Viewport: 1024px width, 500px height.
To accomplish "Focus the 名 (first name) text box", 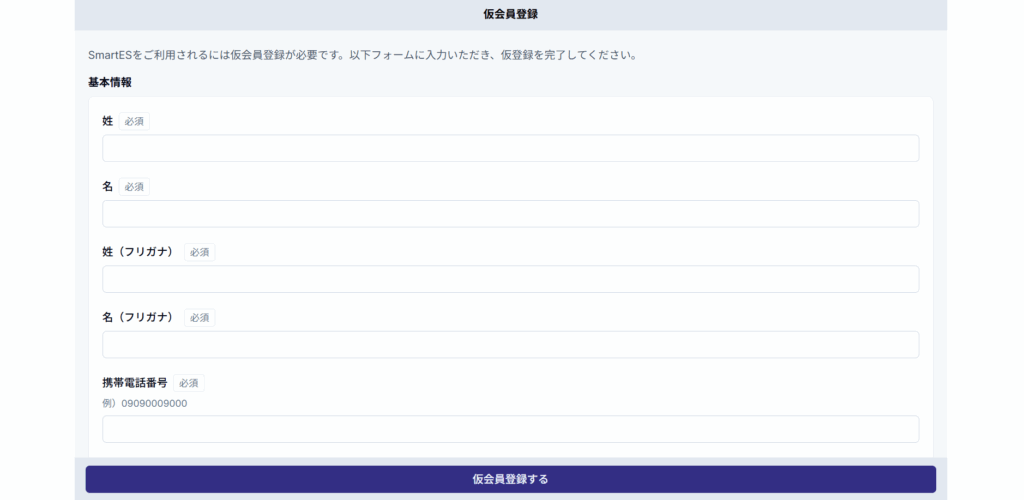I will [x=510, y=214].
